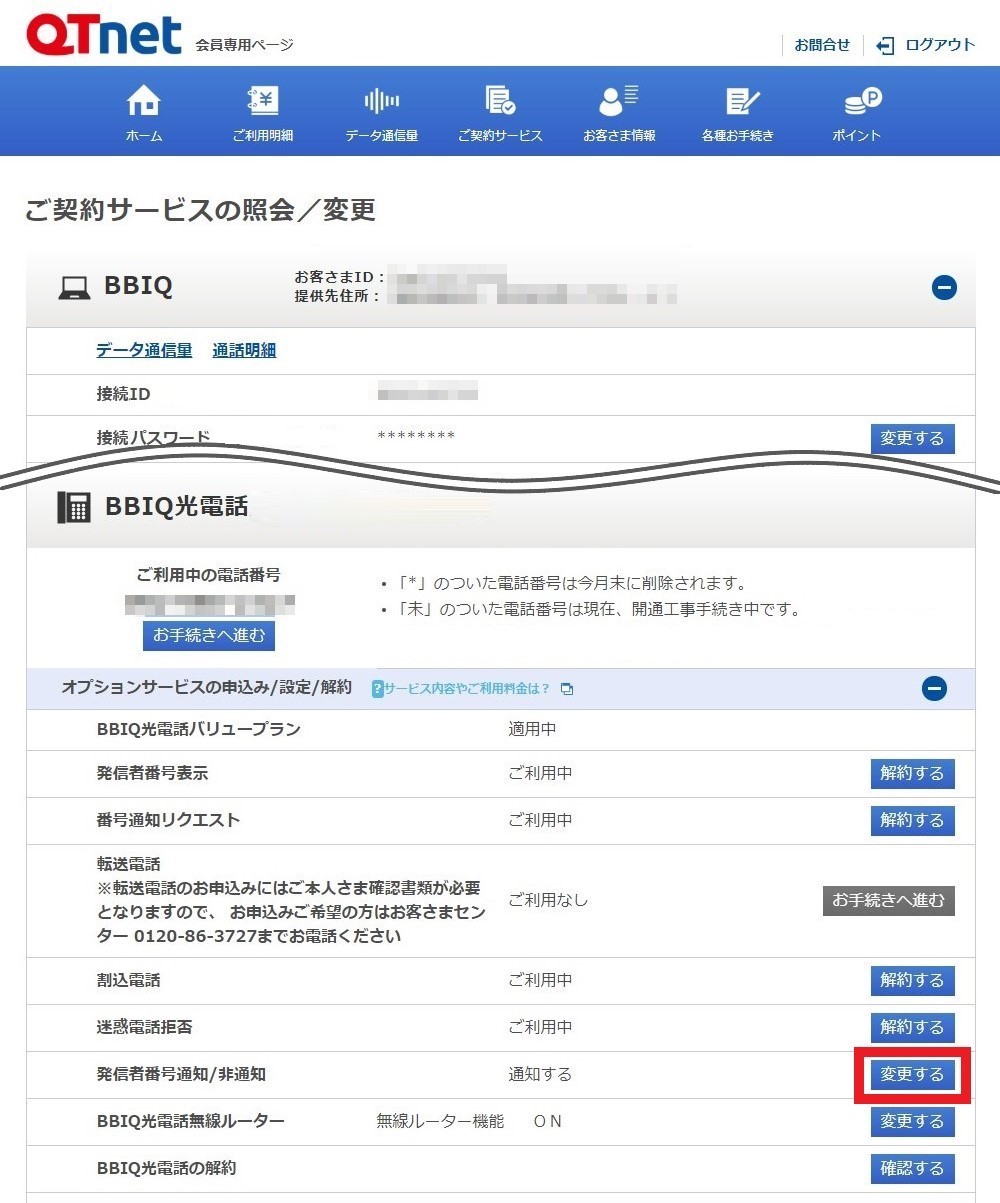This screenshot has width=1000, height=1203.
Task: Open the データ通信量 link under BBIQ
Action: [x=144, y=350]
